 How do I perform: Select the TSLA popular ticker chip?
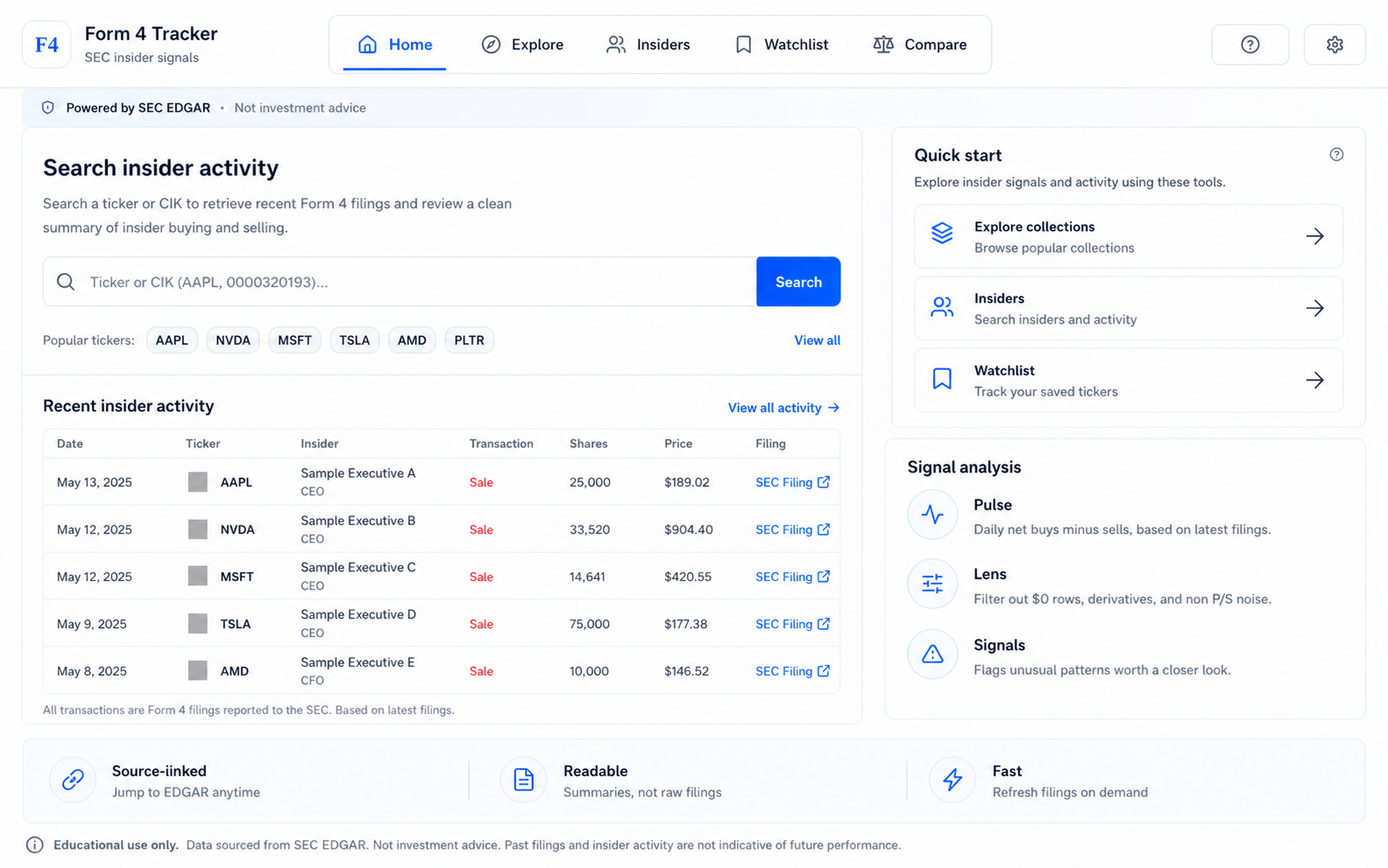tap(354, 340)
